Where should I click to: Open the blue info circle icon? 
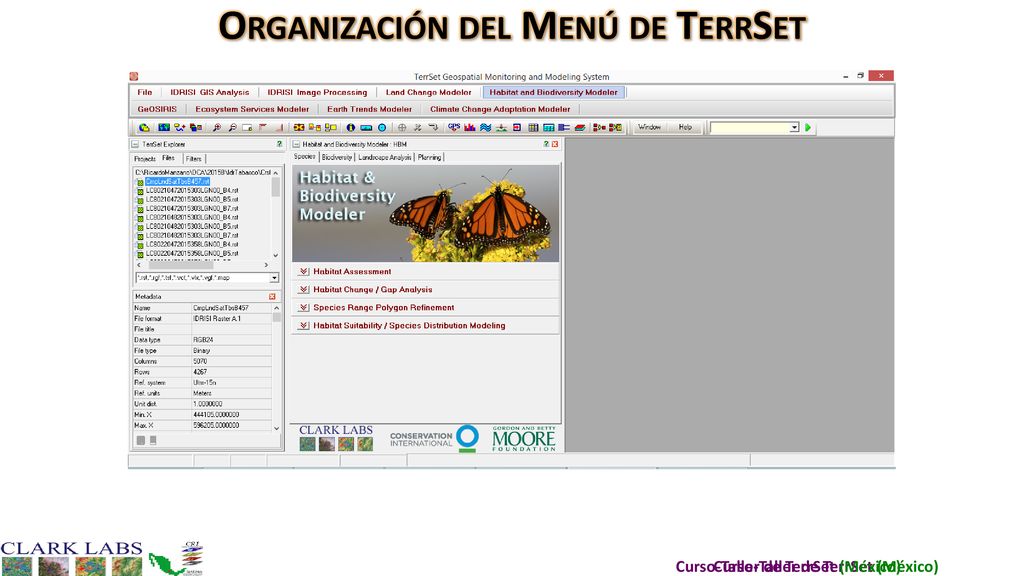[x=351, y=127]
